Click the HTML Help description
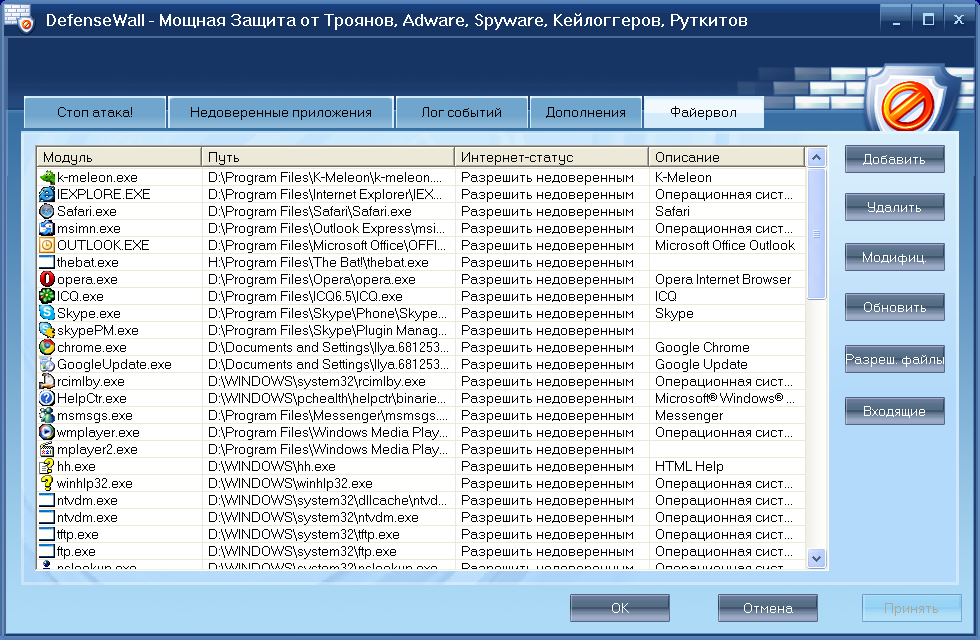The width and height of the screenshot is (980, 640). (689, 466)
